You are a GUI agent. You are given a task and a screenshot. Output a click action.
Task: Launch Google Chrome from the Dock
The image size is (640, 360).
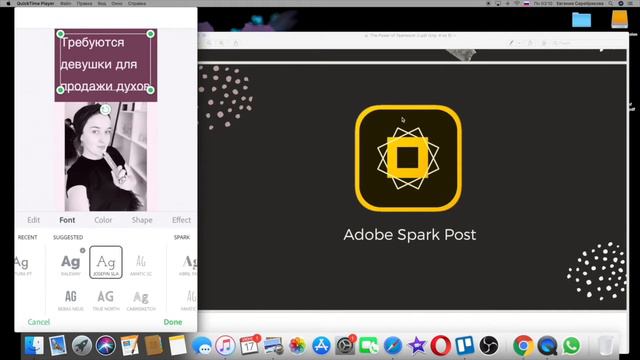pos(523,346)
